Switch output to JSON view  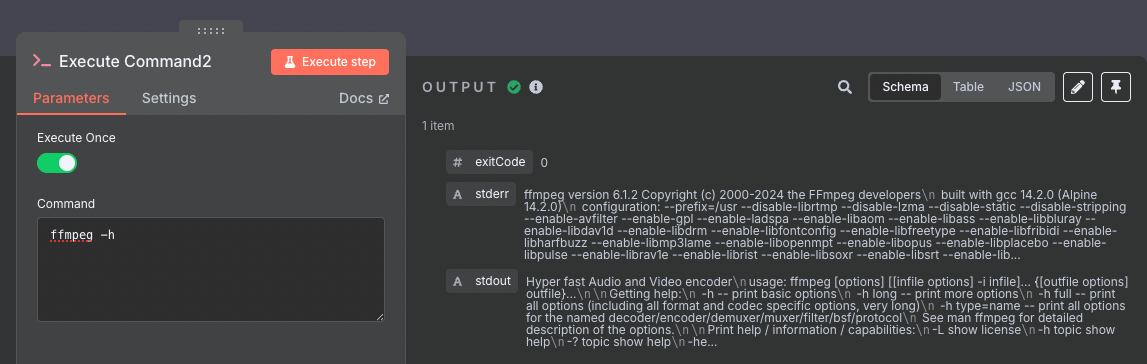[x=1024, y=87]
